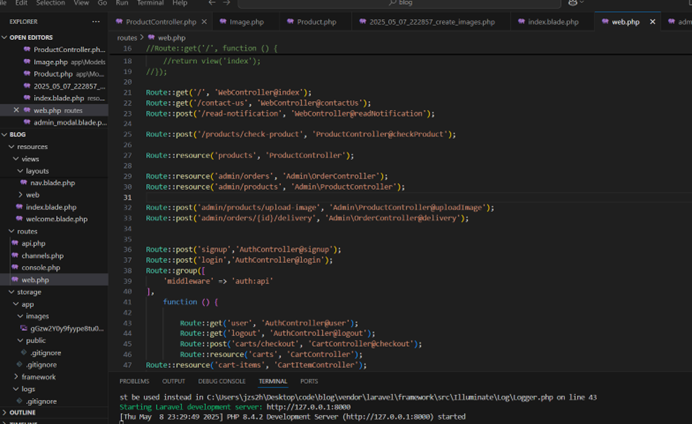This screenshot has width=692, height=424.
Task: Switch to the ProductController.php tab
Action: tap(161, 22)
